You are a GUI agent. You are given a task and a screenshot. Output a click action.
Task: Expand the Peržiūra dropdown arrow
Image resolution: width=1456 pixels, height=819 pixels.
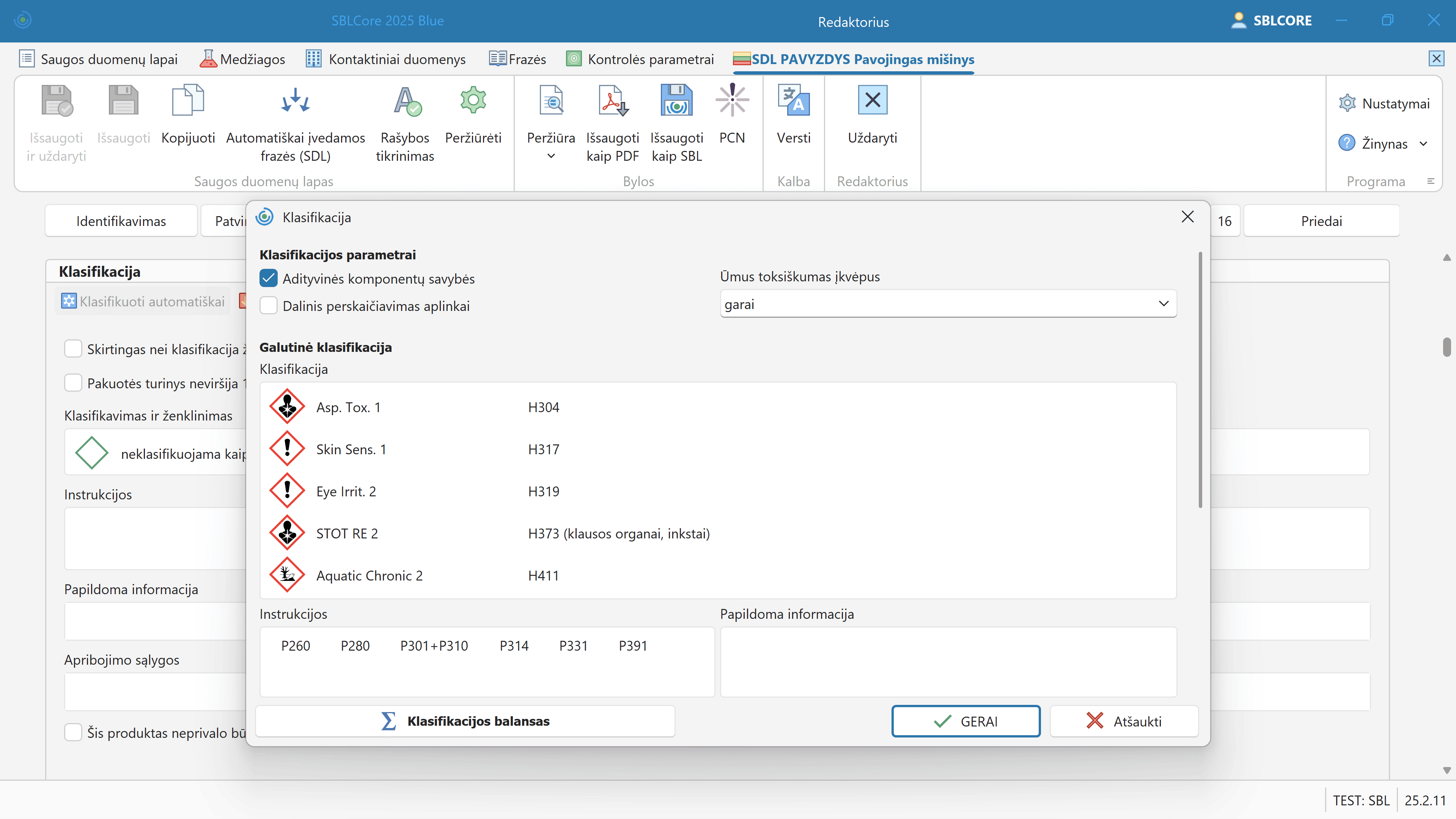550,157
